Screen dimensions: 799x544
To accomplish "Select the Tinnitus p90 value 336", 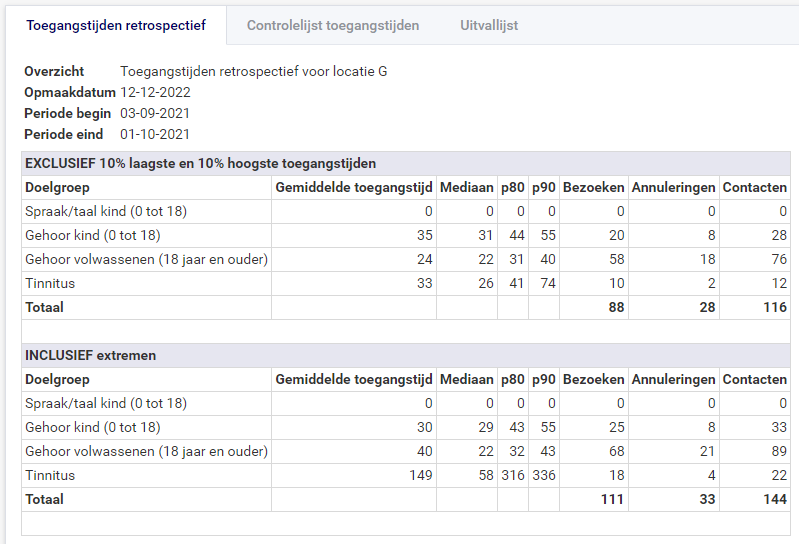I will 544,475.
